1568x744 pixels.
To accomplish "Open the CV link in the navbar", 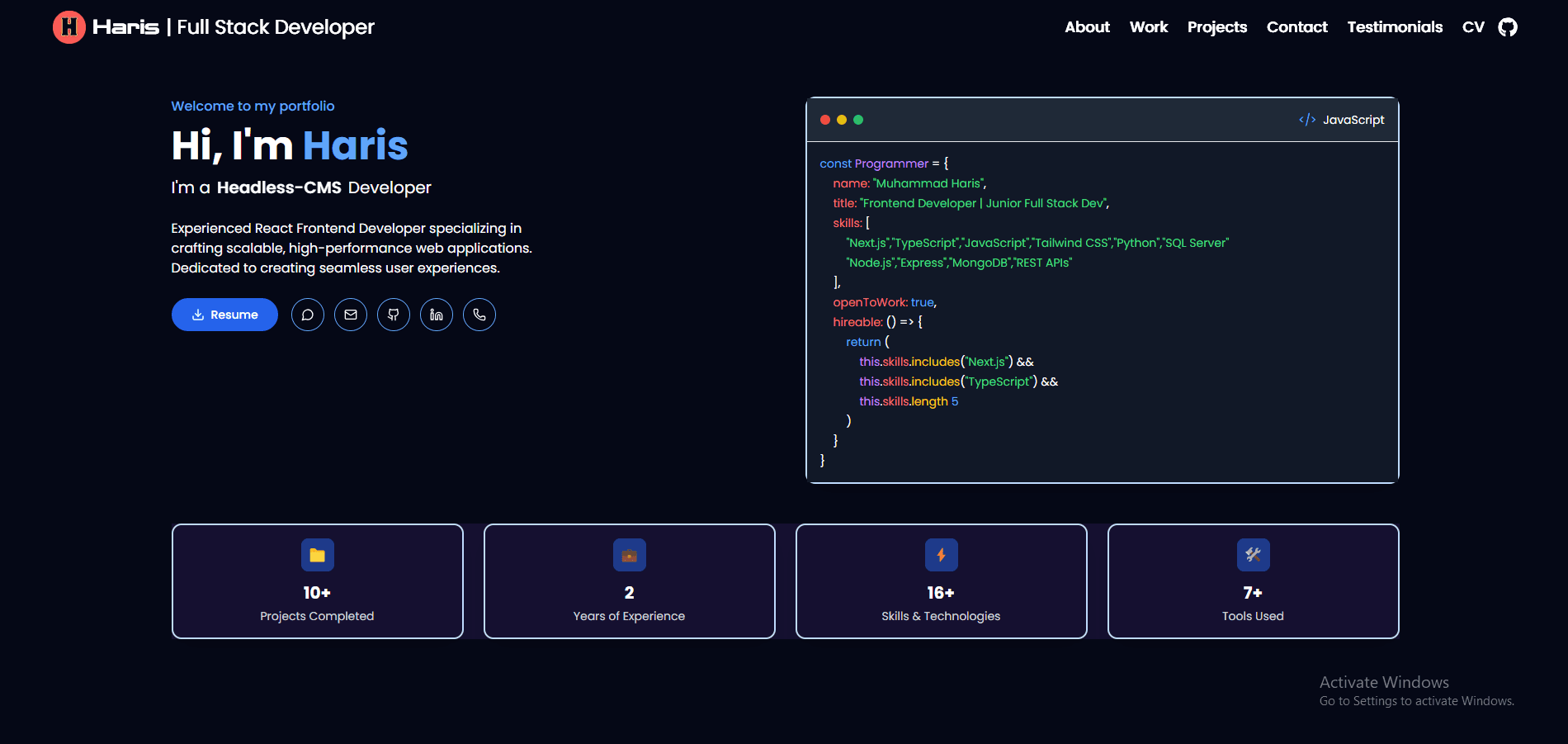I will coord(1472,26).
